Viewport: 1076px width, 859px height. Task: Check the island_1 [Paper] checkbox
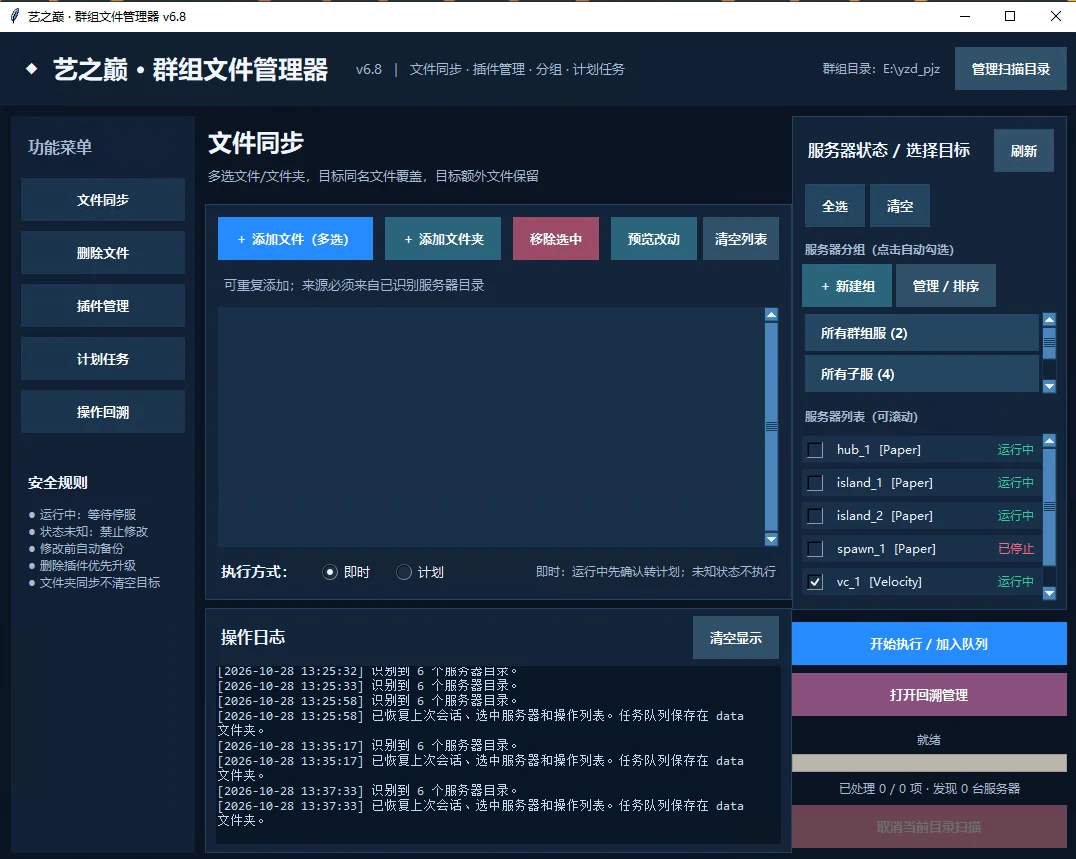pyautogui.click(x=815, y=482)
